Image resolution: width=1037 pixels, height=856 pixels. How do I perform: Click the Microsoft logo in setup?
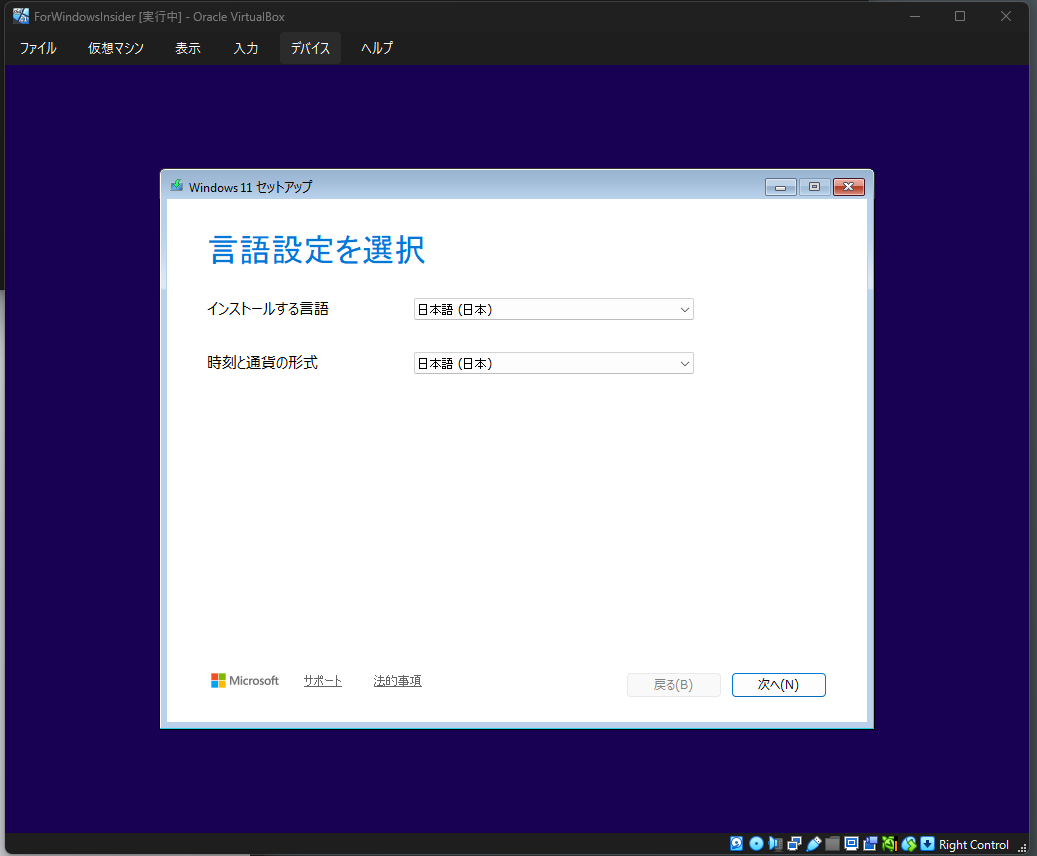pos(245,680)
